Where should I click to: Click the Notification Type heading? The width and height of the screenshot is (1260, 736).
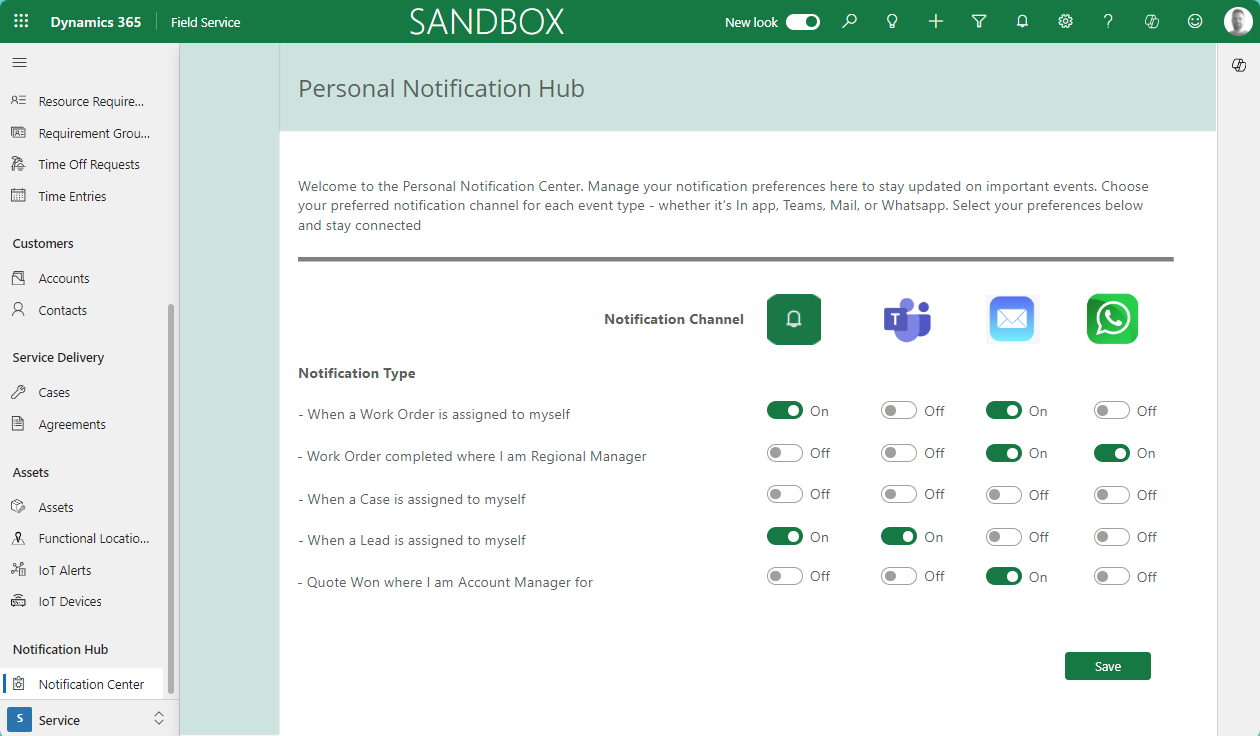click(x=357, y=373)
